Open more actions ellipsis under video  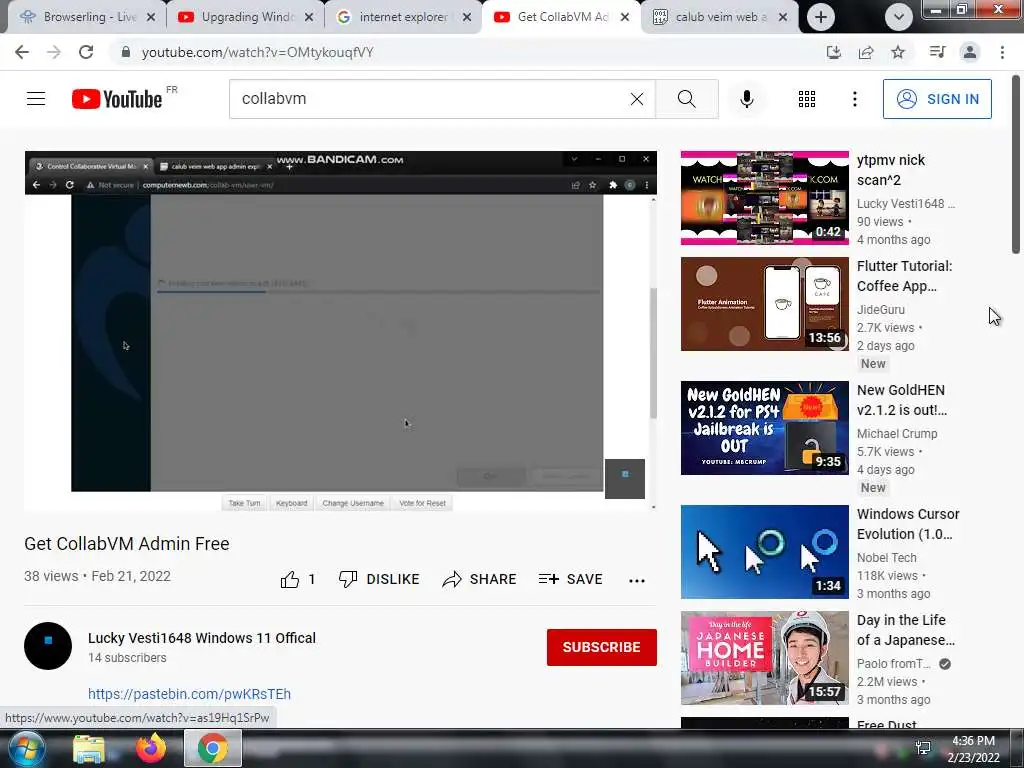click(x=637, y=580)
